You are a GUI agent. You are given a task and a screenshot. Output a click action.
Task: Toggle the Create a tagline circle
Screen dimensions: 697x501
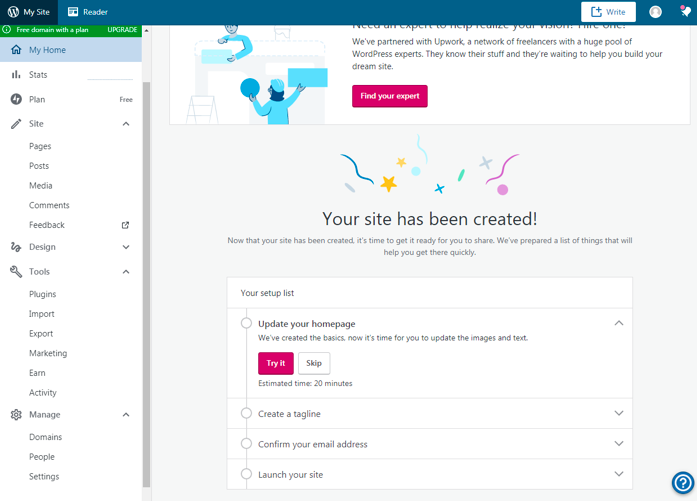(x=246, y=413)
